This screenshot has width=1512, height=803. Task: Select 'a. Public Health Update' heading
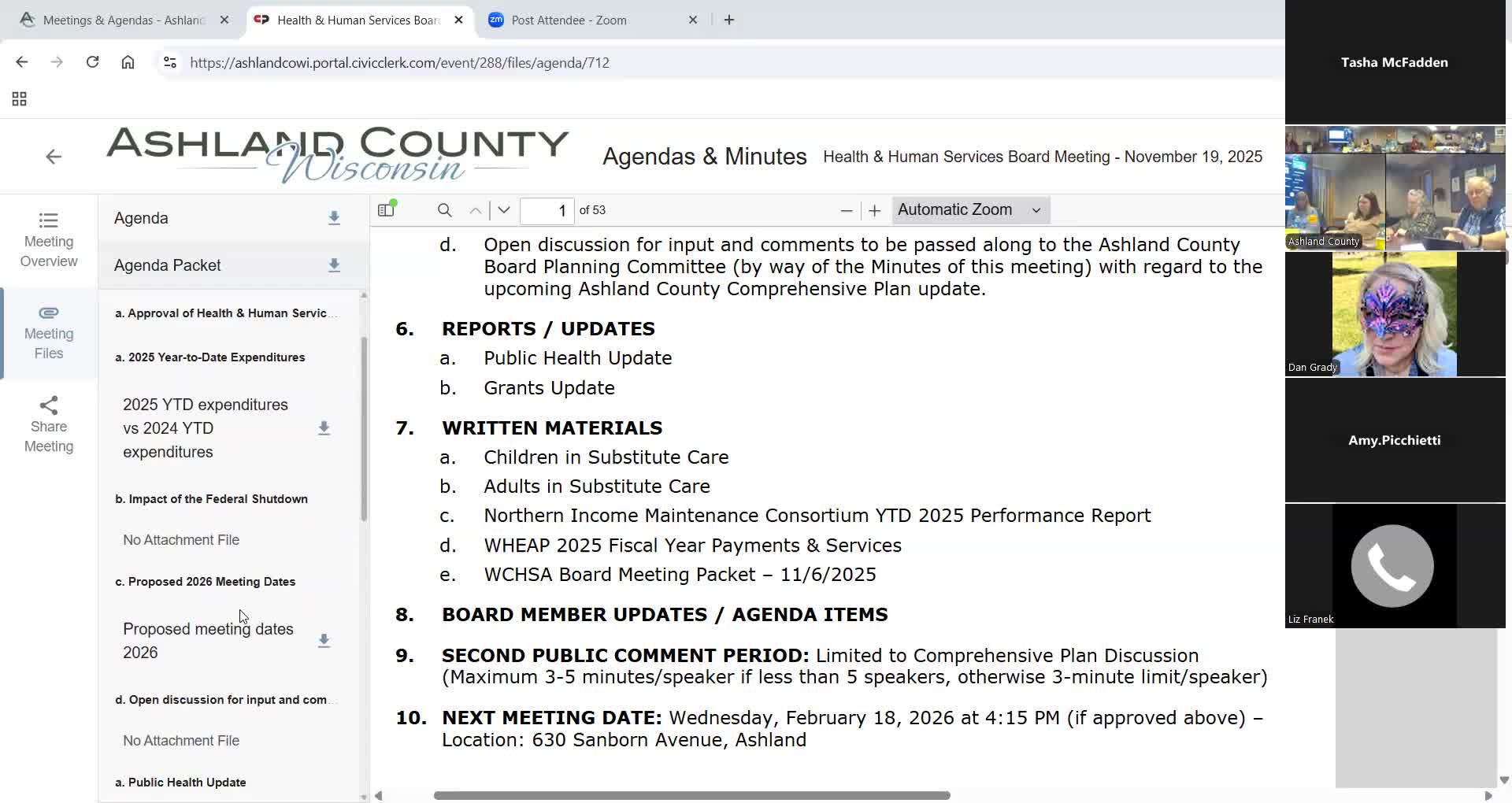pyautogui.click(x=180, y=783)
